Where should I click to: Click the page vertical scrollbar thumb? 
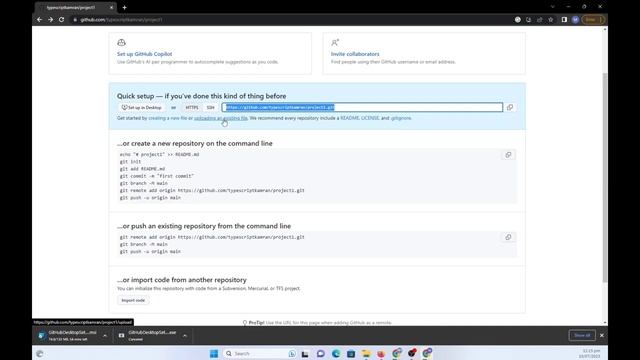[604, 178]
